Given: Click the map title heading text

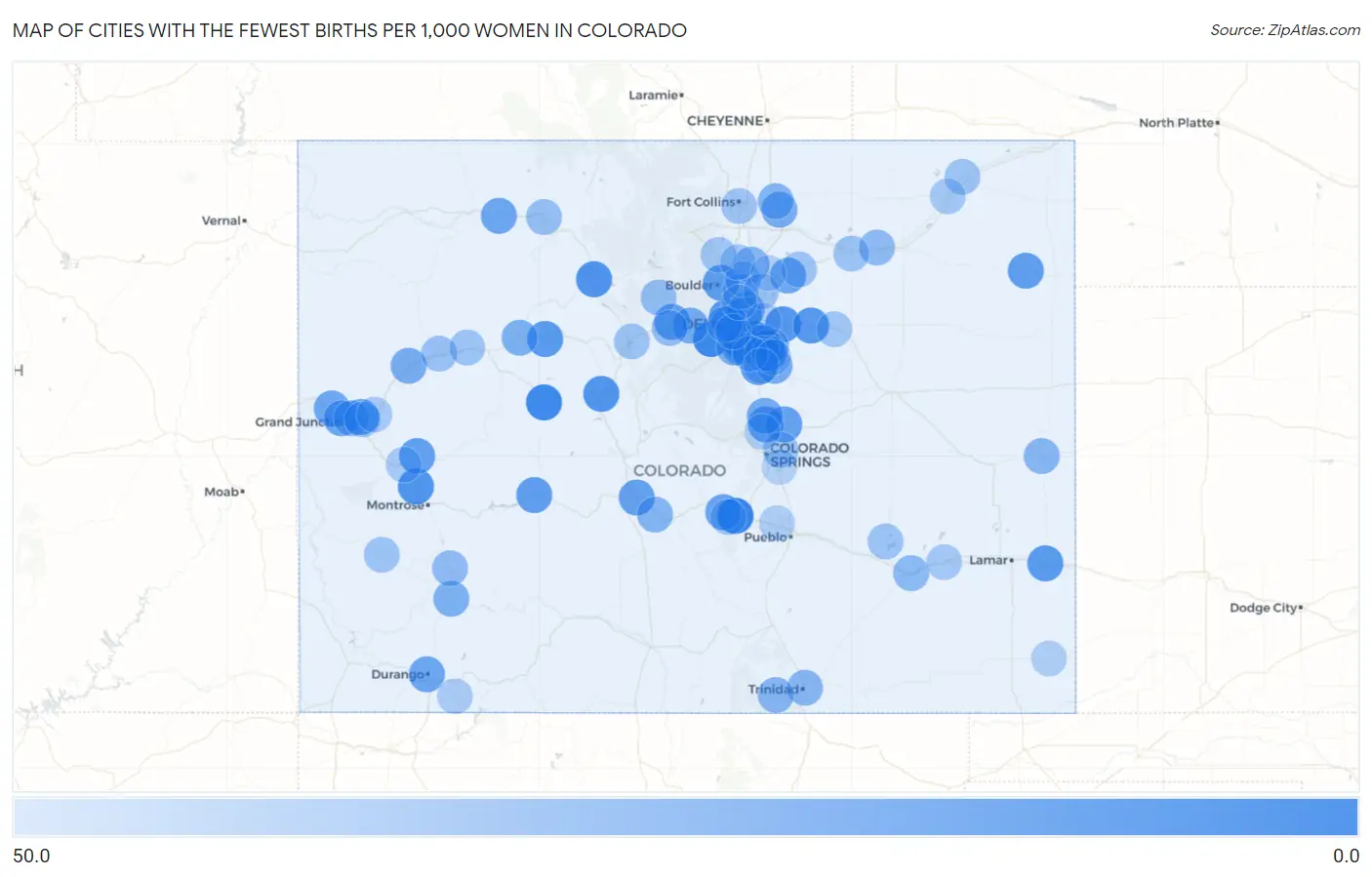Looking at the screenshot, I should (x=349, y=30).
